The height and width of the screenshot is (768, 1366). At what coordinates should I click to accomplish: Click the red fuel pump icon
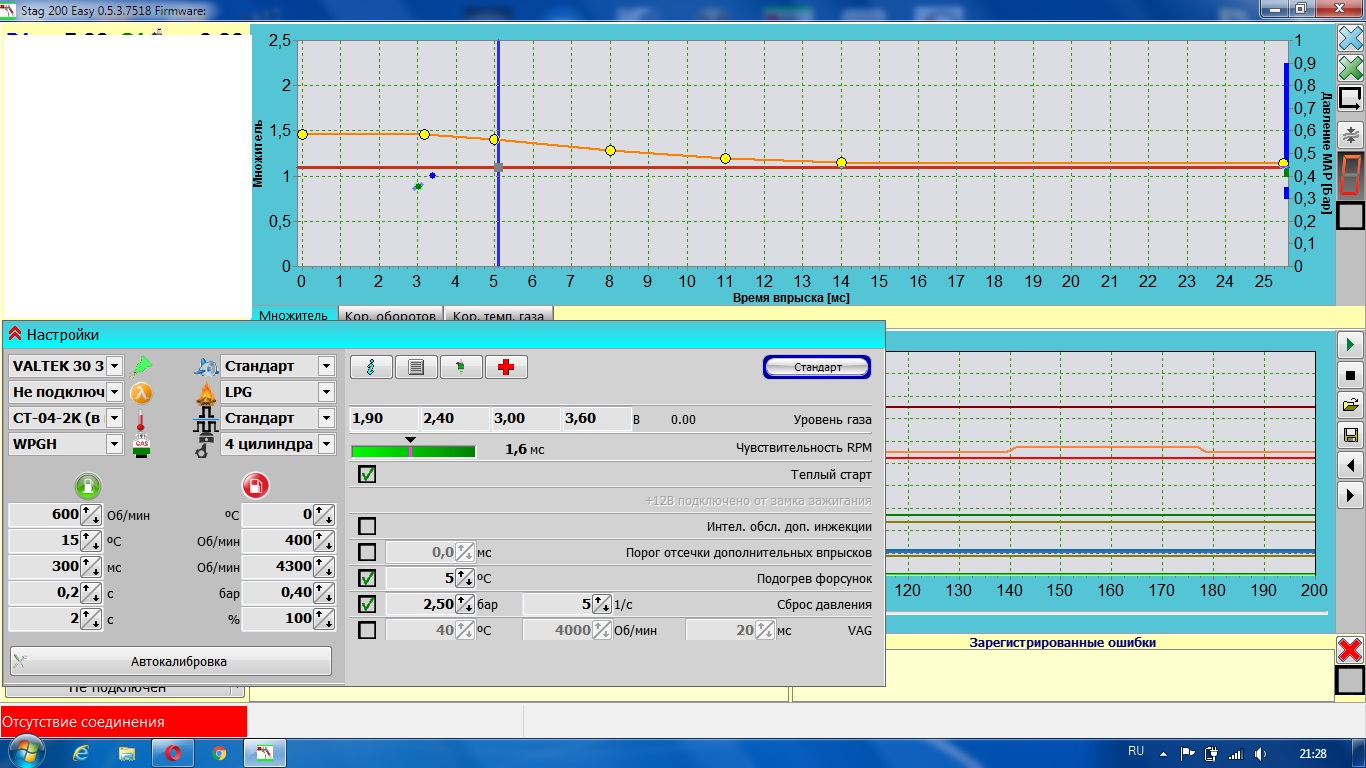(x=256, y=487)
